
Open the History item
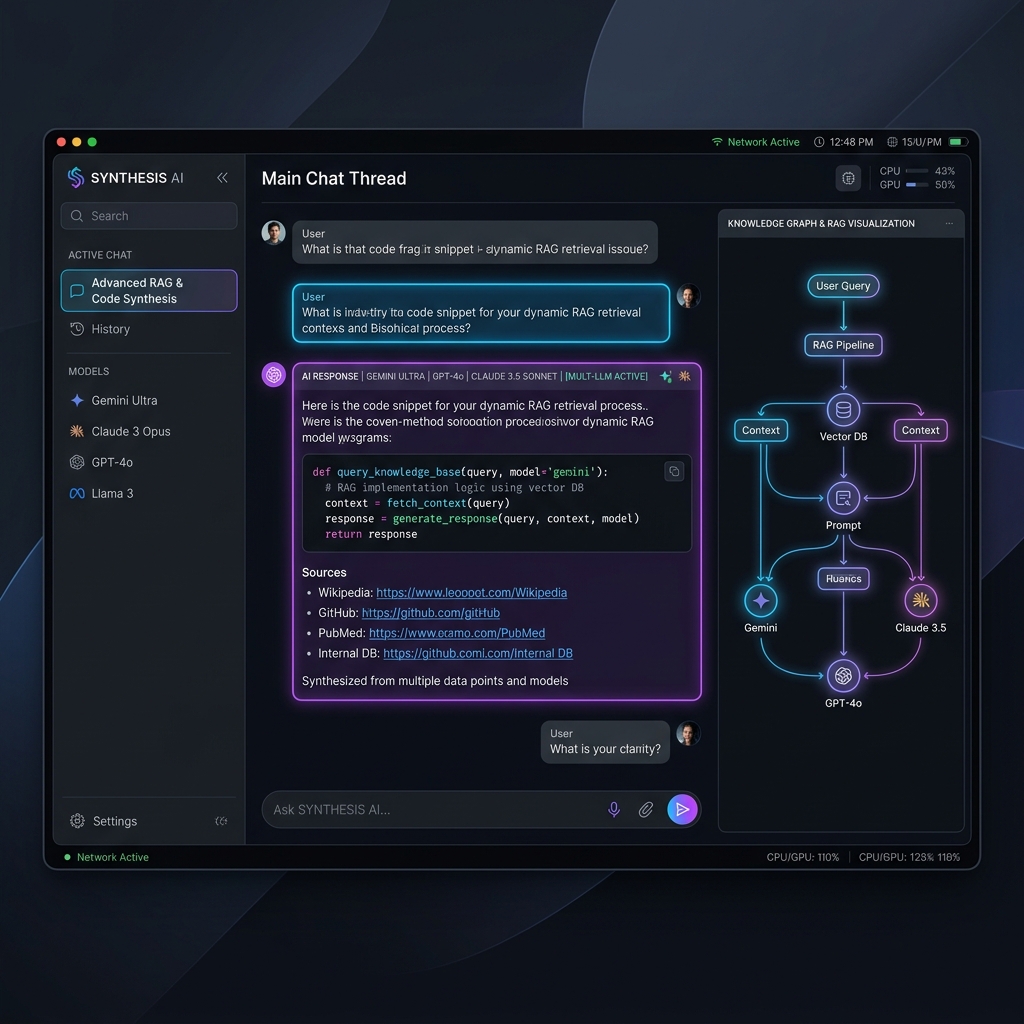tap(149, 329)
